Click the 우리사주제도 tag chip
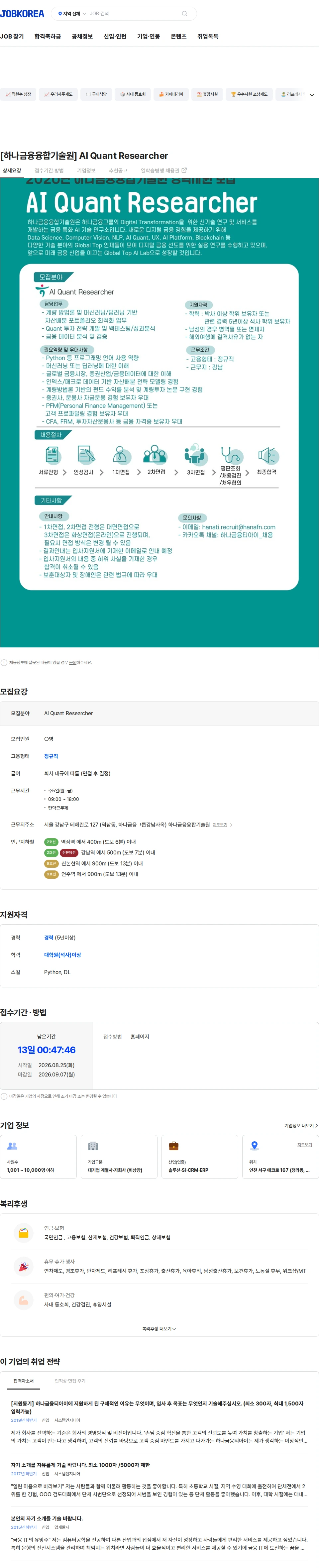Viewport: 319px width, 1568px height. click(58, 94)
